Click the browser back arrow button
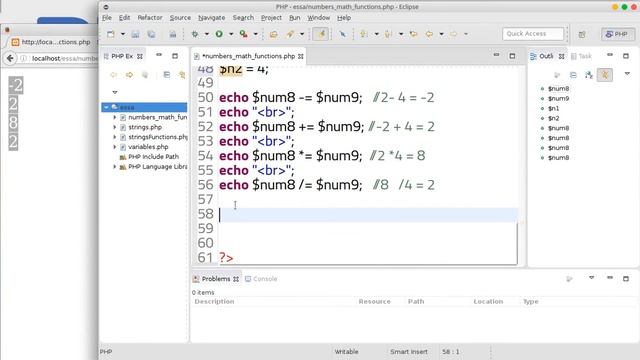The image size is (640, 360). 10,58
